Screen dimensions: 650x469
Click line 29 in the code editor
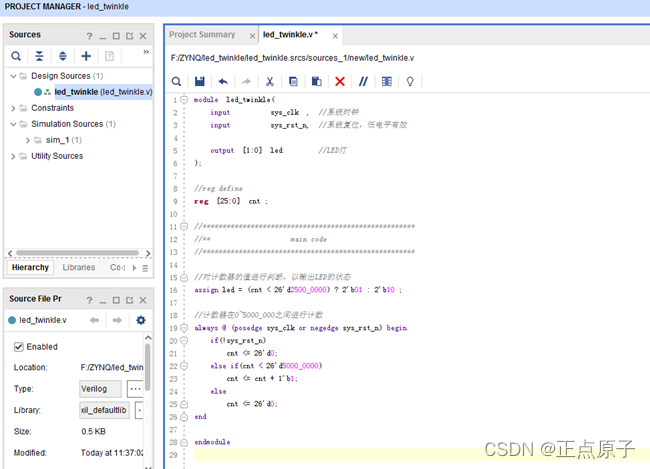click(x=422, y=455)
